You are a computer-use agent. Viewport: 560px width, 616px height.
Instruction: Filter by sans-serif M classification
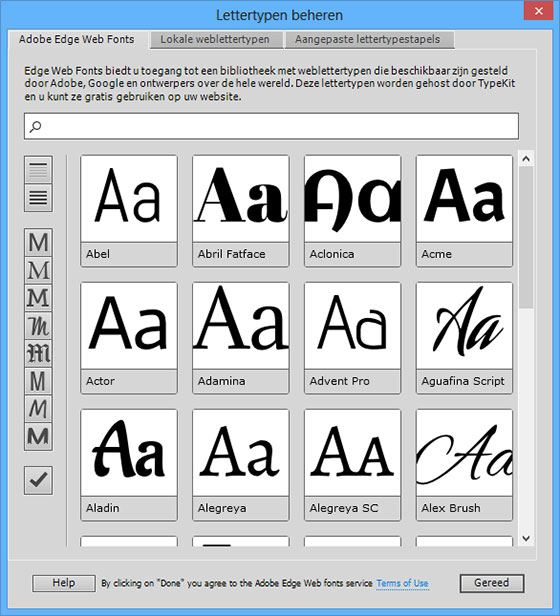tap(38, 242)
